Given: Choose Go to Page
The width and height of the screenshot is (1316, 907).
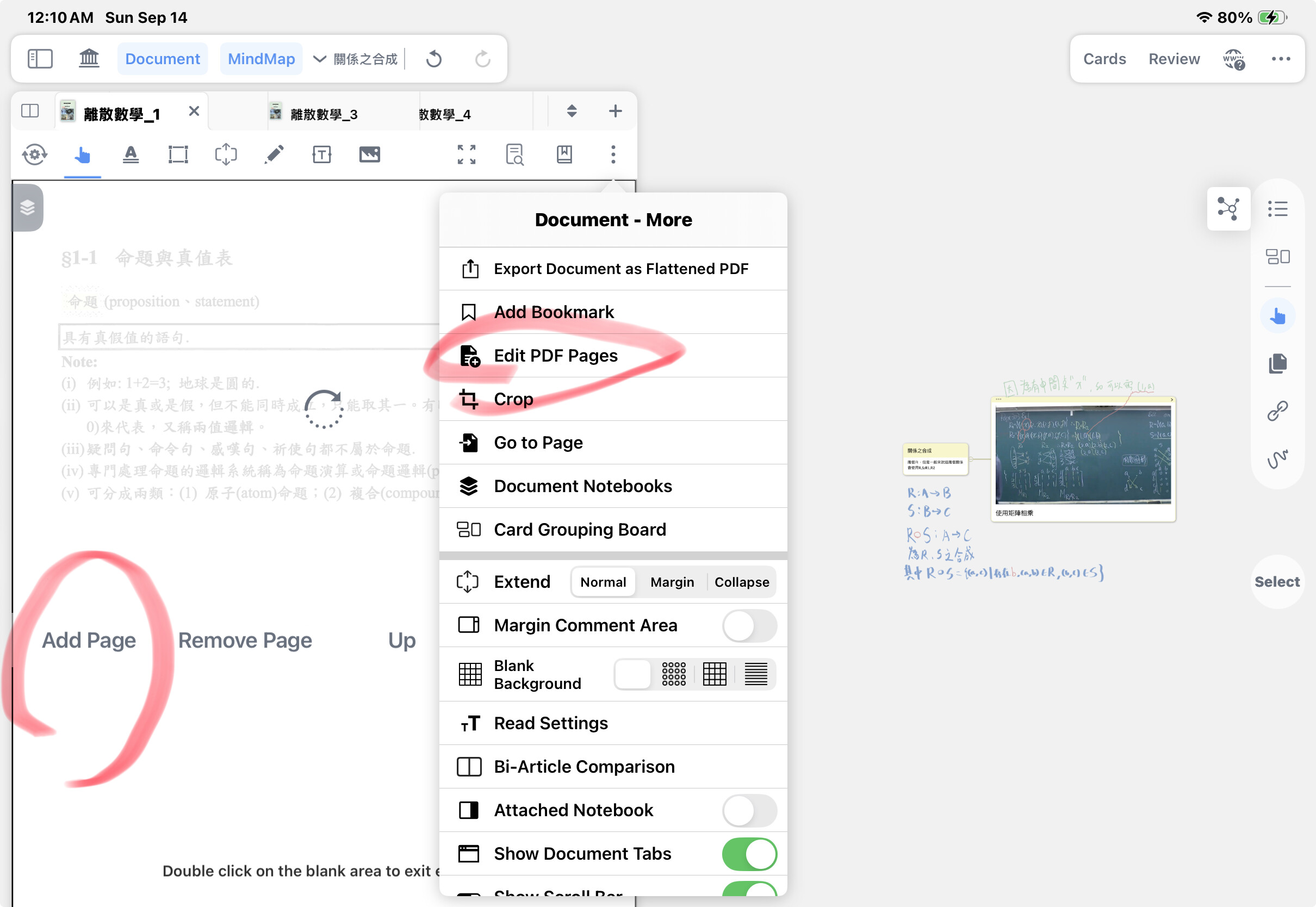Looking at the screenshot, I should click(x=613, y=443).
